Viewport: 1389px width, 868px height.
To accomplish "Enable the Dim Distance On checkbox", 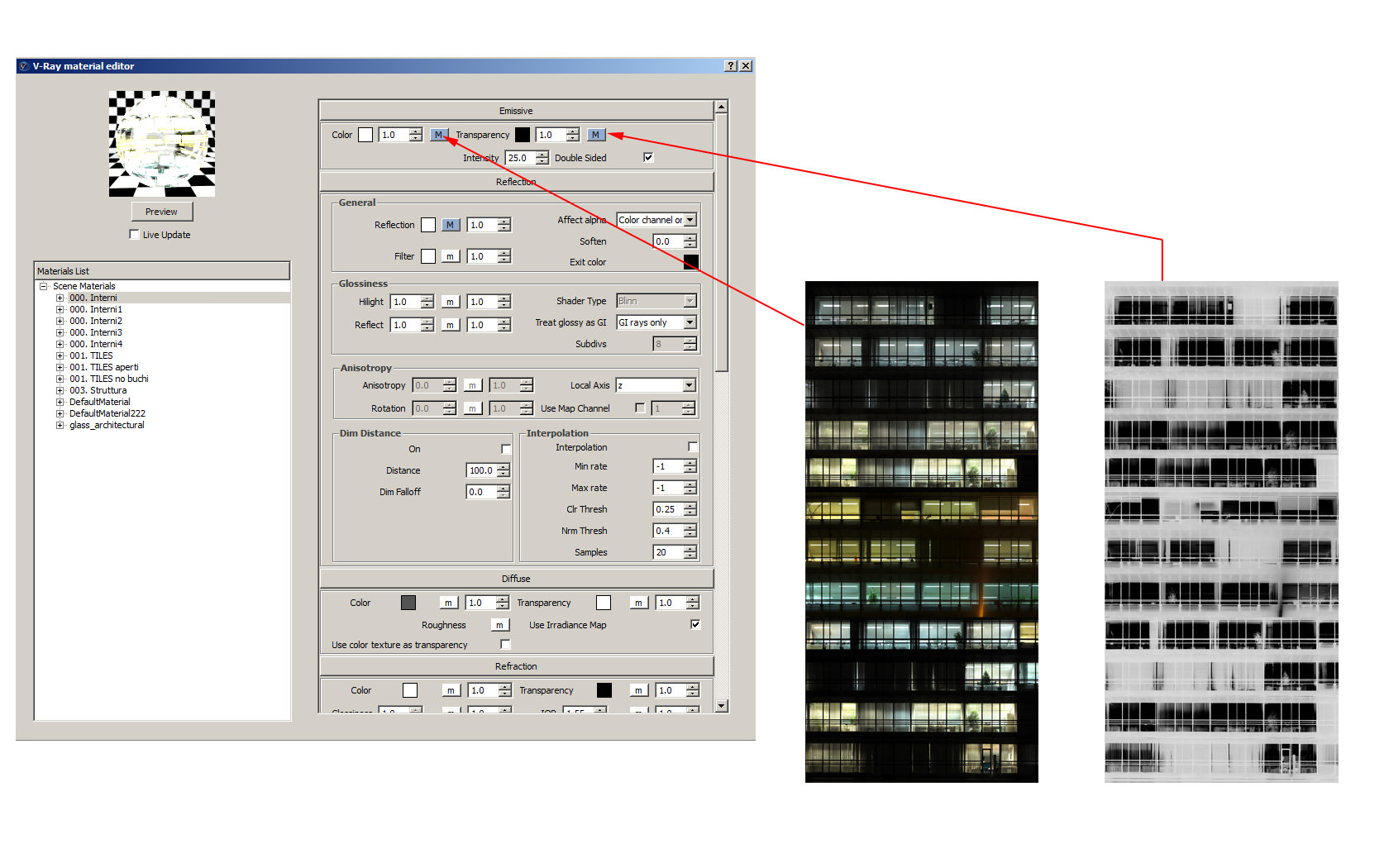I will [506, 449].
